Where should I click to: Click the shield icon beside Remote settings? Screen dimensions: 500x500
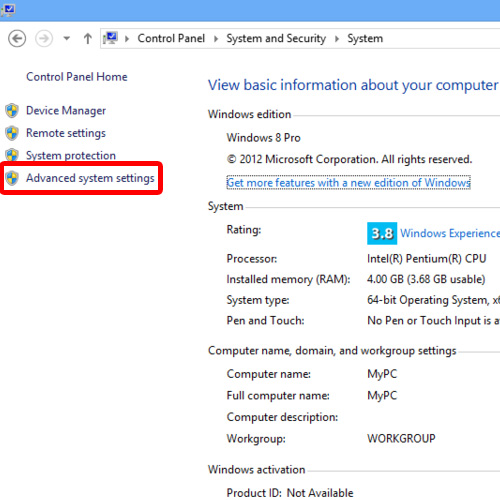point(12,133)
